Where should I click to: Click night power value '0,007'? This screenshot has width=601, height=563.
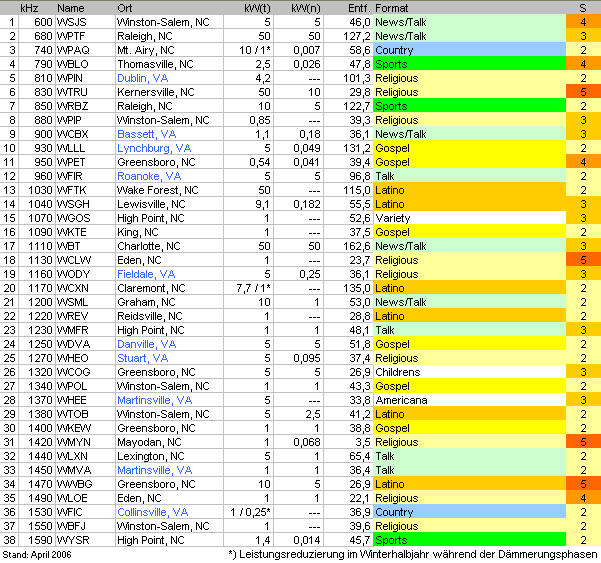[307, 50]
